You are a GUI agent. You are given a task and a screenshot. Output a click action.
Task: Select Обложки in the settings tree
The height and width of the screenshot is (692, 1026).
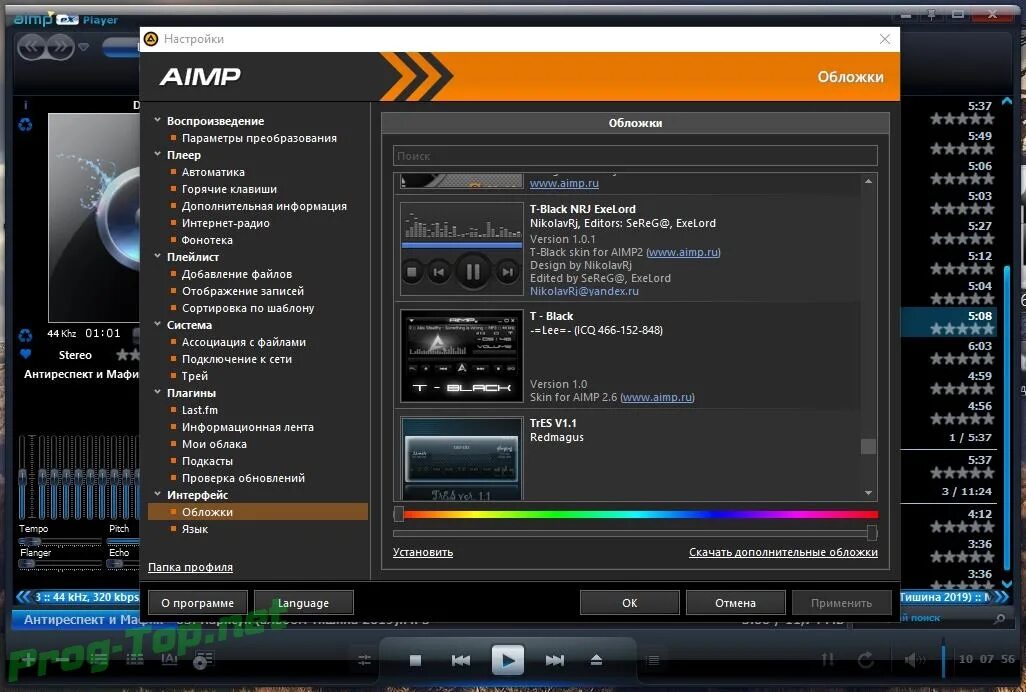click(258, 511)
